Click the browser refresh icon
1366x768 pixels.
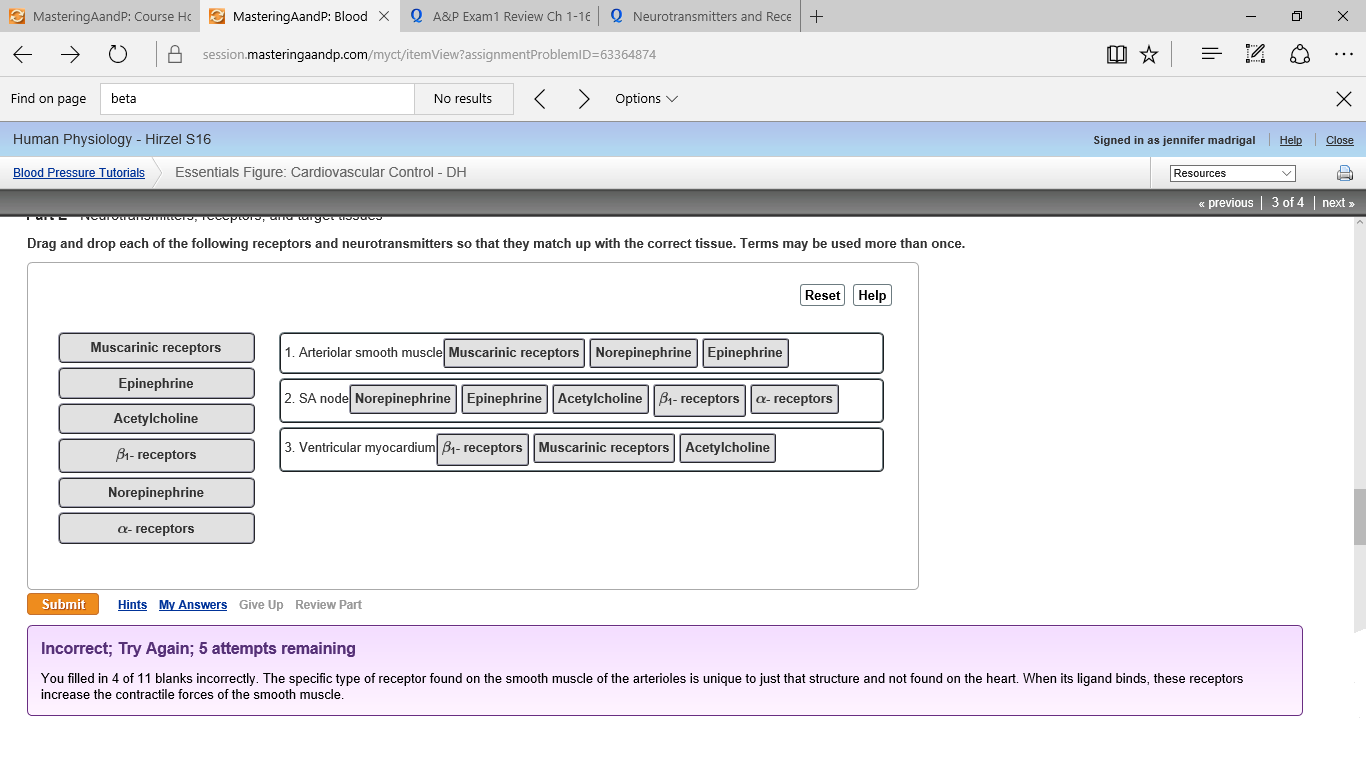coord(118,55)
